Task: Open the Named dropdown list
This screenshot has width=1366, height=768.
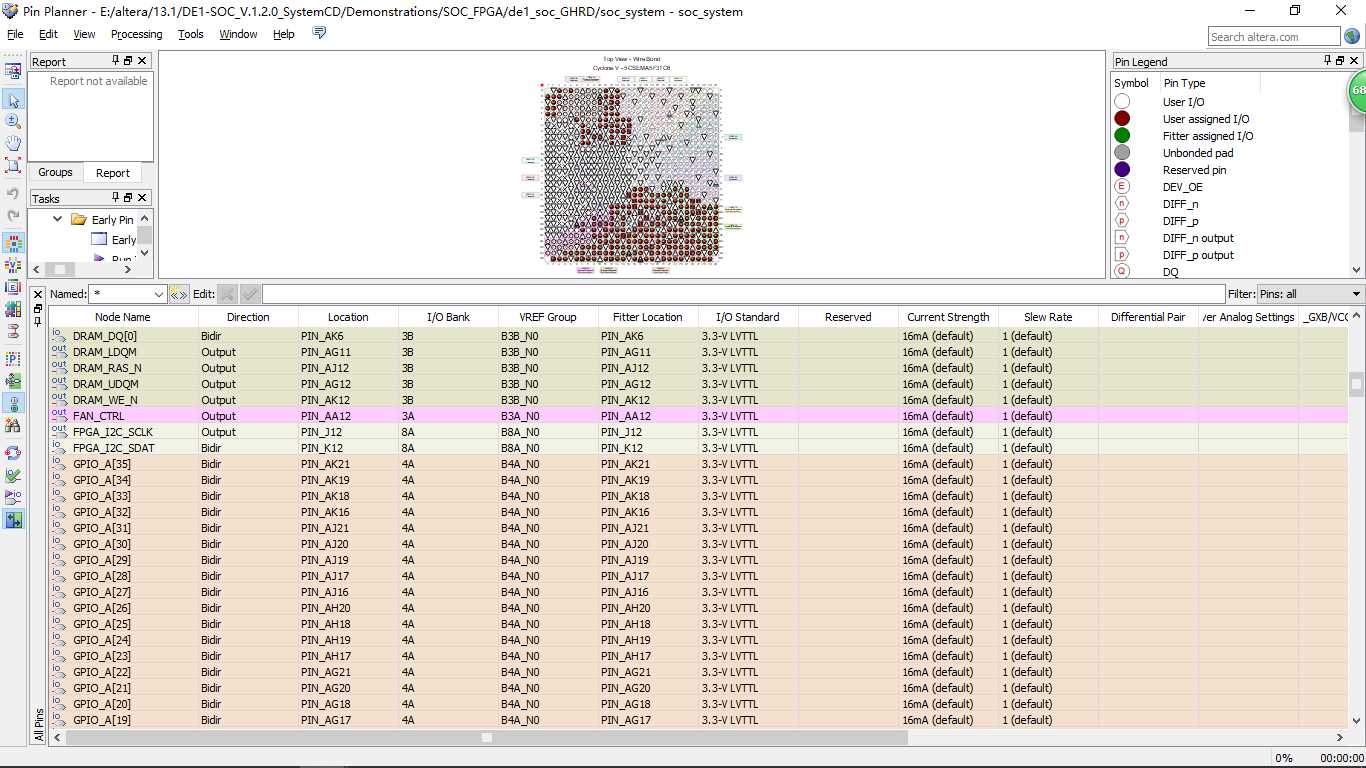Action: pyautogui.click(x=158, y=294)
